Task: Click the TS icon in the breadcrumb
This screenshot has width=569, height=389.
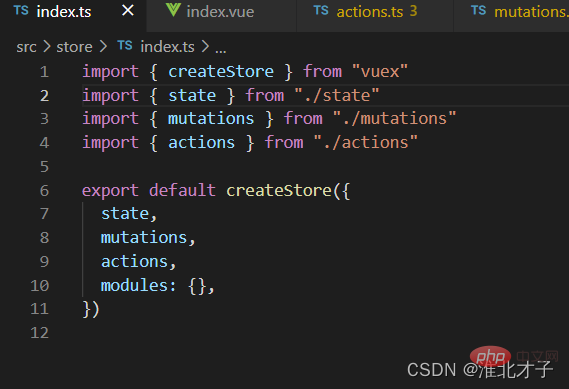Action: click(125, 45)
